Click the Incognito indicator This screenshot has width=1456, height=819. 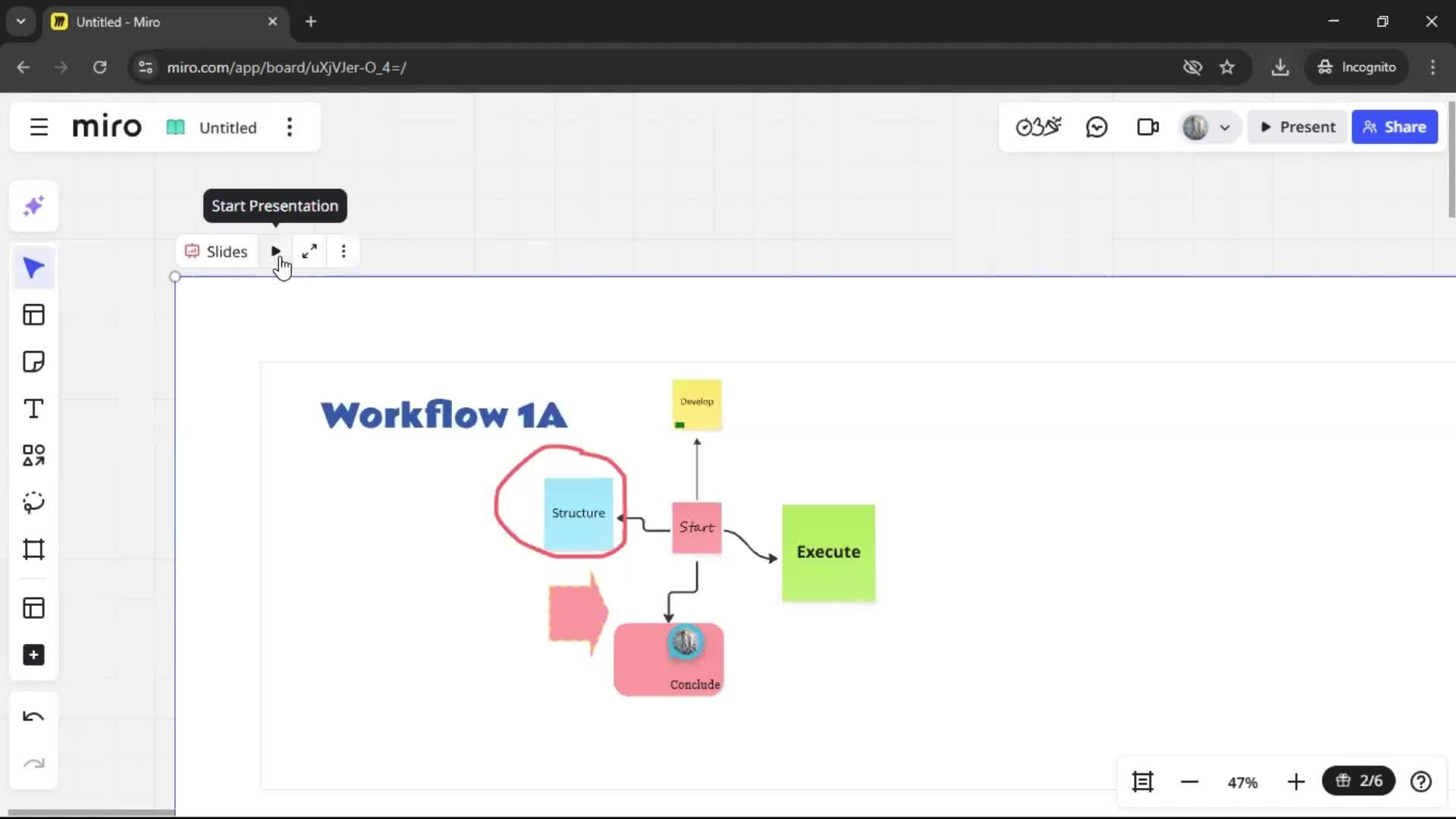pos(1357,67)
